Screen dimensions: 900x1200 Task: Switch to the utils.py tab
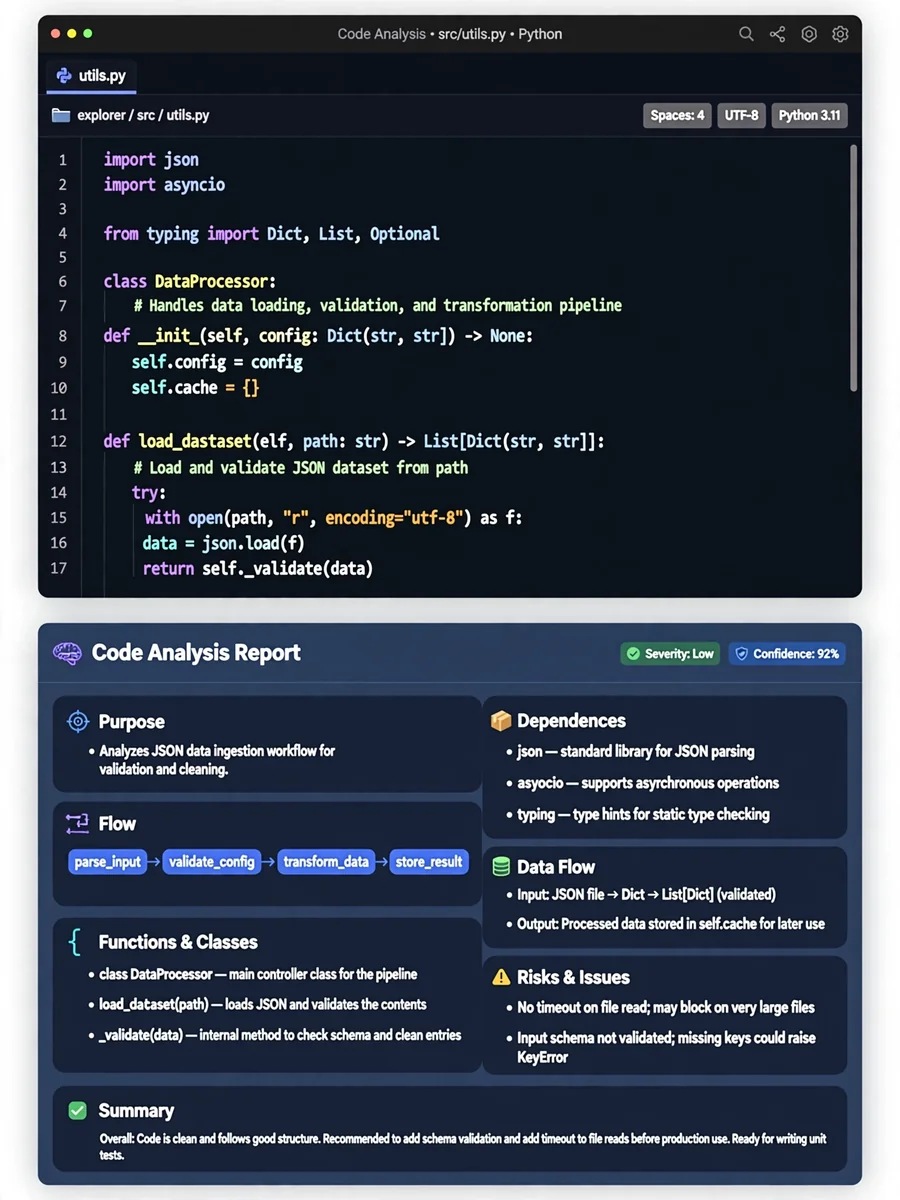coord(92,75)
